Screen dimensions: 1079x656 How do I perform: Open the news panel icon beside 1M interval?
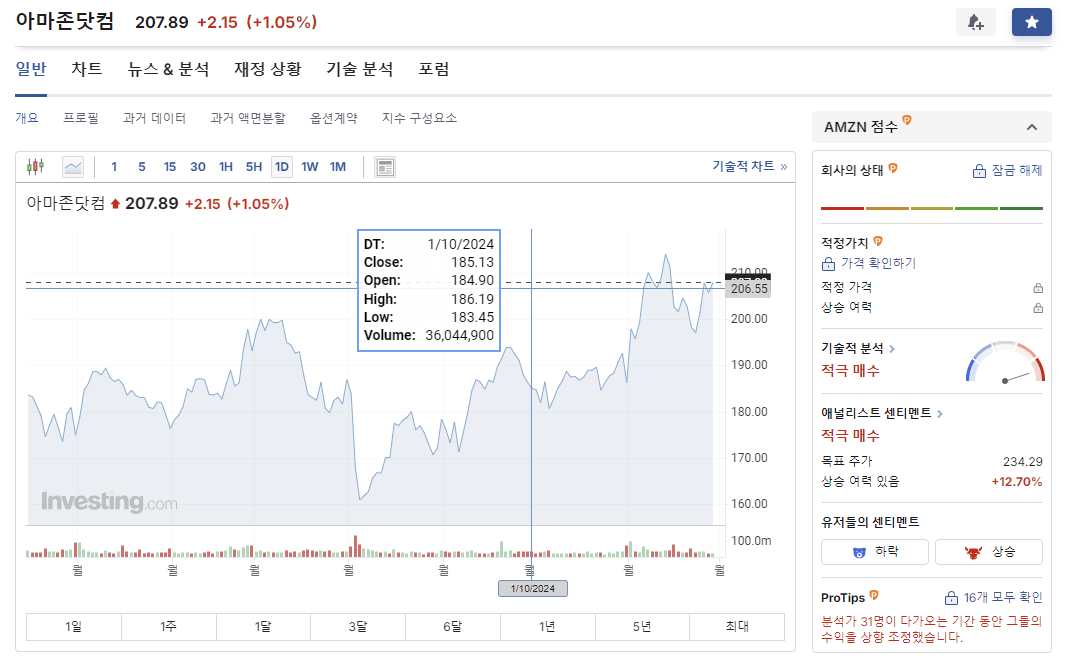(384, 166)
